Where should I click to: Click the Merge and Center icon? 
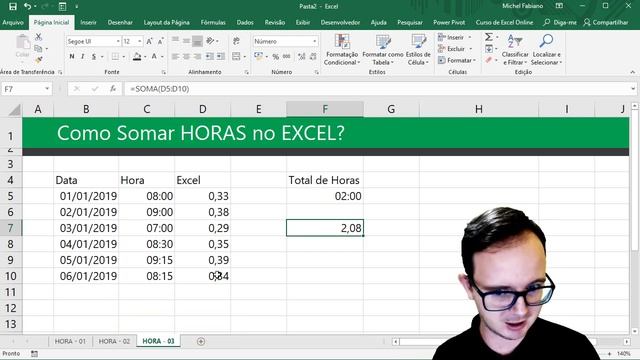coord(236,56)
